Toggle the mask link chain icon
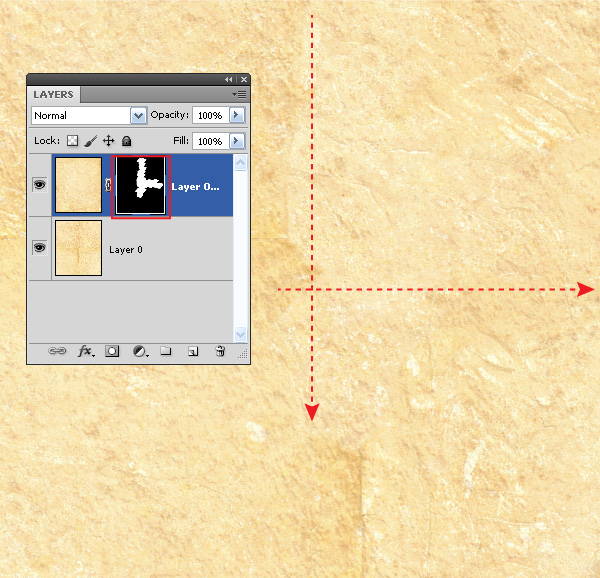Image resolution: width=600 pixels, height=578 pixels. coord(108,186)
